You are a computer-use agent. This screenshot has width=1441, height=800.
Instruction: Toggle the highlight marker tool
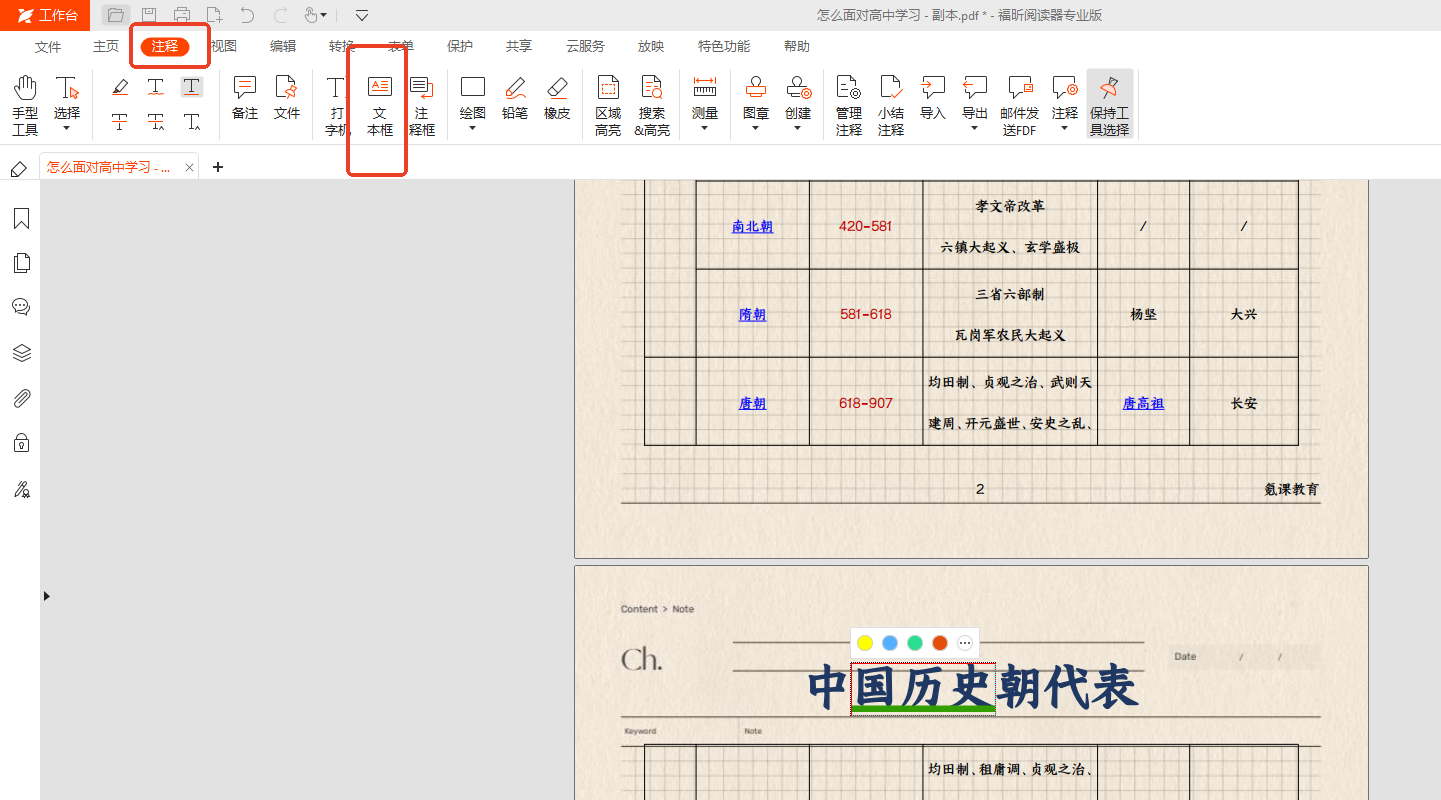point(120,87)
